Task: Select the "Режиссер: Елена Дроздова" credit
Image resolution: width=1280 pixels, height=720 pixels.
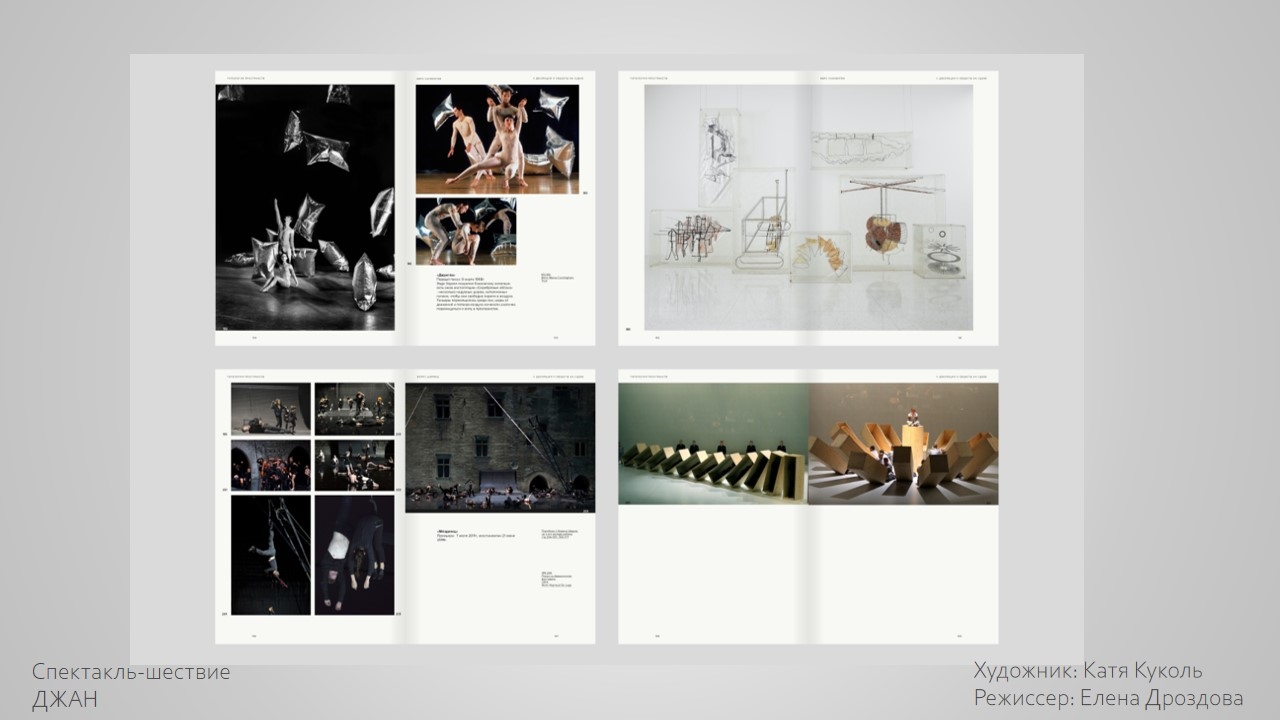Action: click(x=1109, y=698)
